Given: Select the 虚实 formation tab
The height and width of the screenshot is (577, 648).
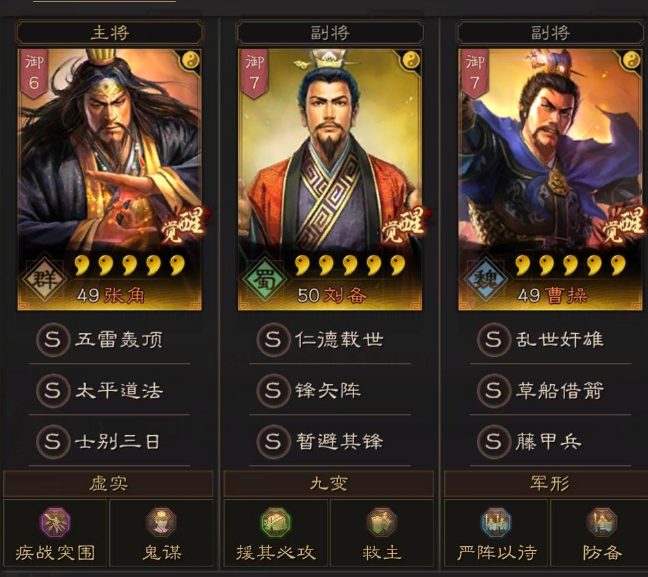Looking at the screenshot, I should (108, 484).
